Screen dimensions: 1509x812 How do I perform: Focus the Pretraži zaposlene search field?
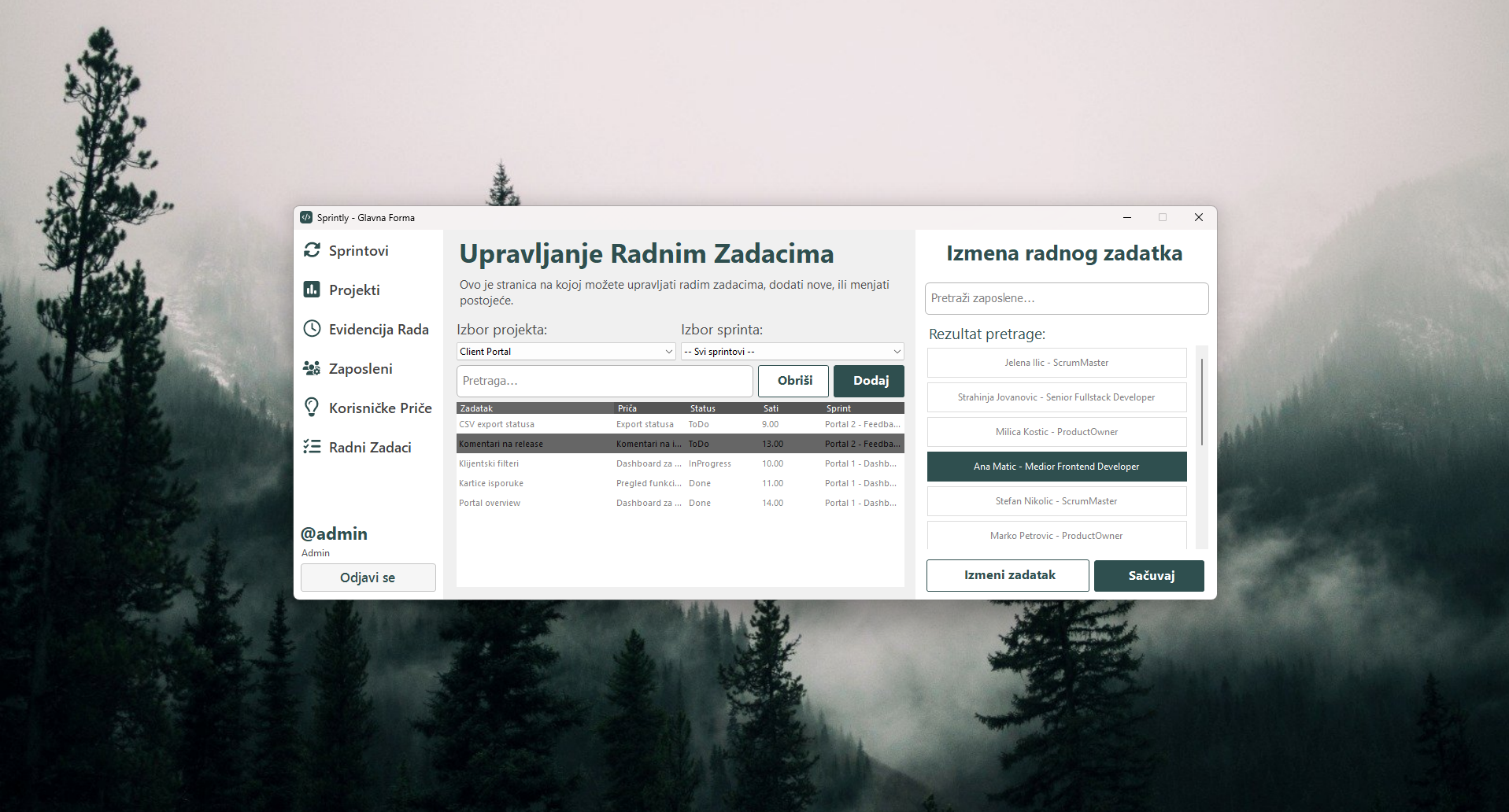pyautogui.click(x=1067, y=298)
